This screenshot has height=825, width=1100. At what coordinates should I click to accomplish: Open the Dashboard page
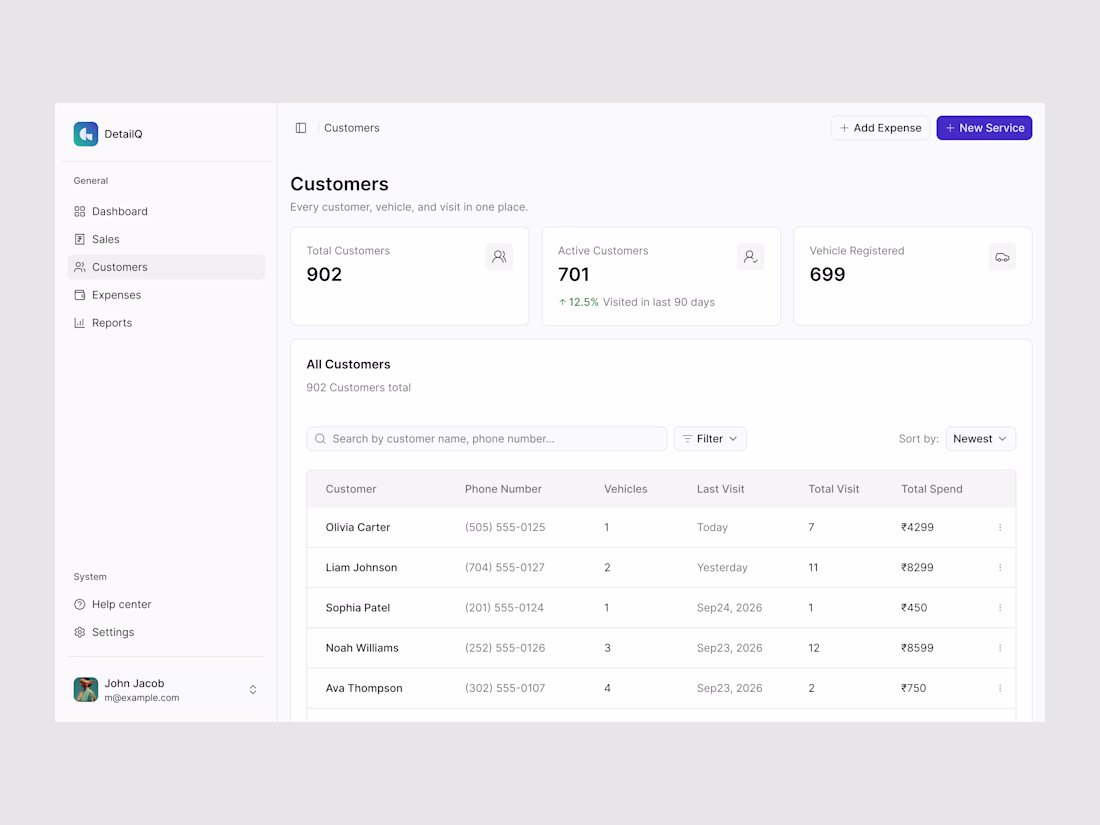click(x=166, y=211)
